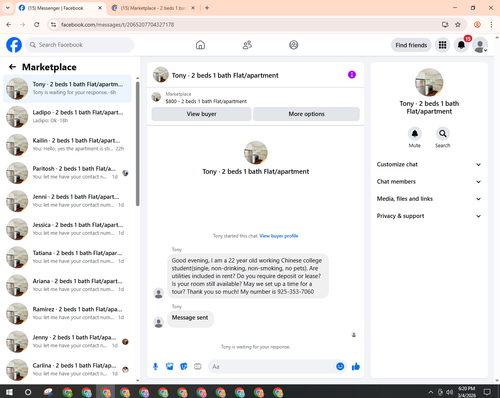Record a voice clip with microphone icon
This screenshot has height=398, width=500.
point(155,367)
